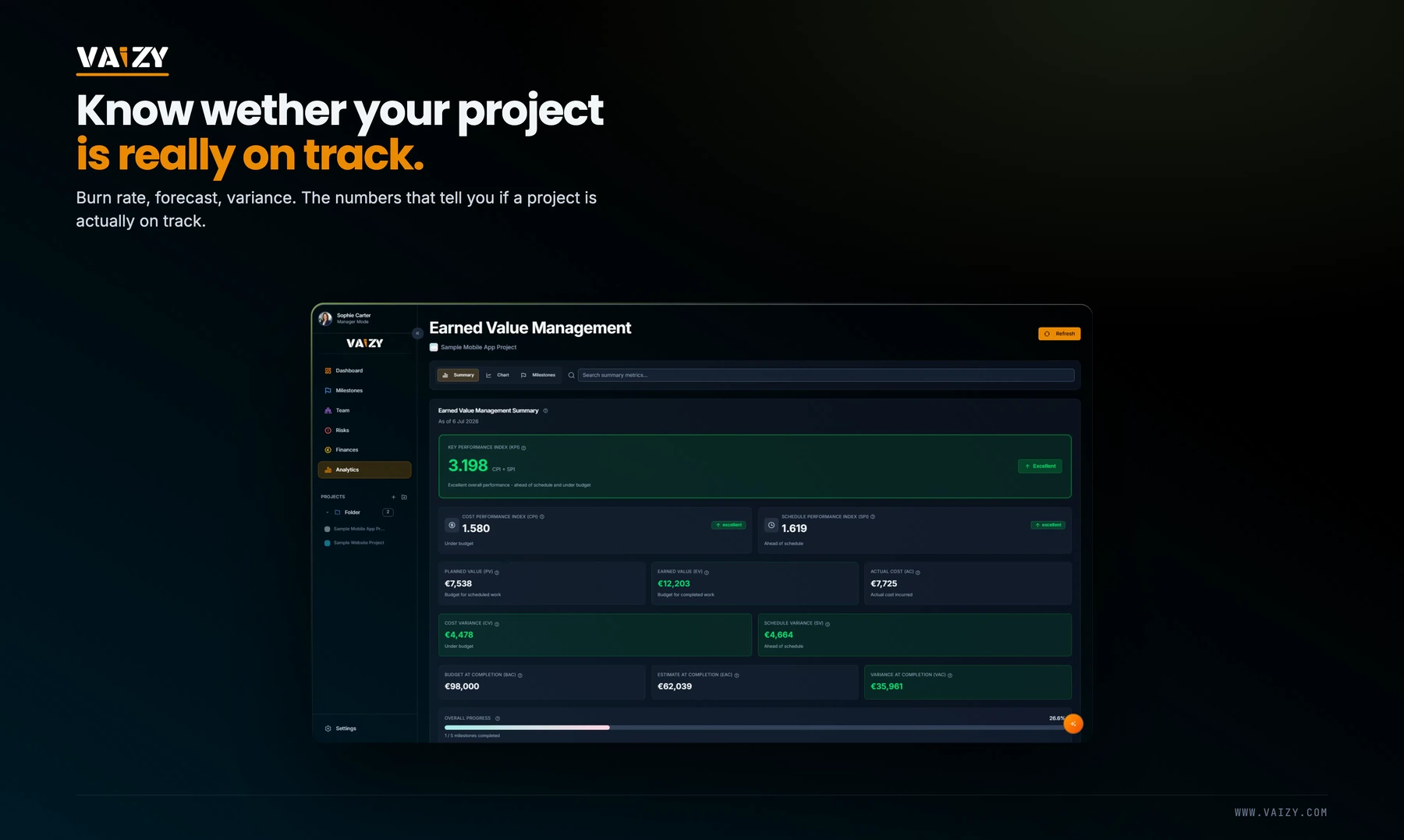Open the Team page from sidebar
The width and height of the screenshot is (1404, 840).
click(x=364, y=410)
